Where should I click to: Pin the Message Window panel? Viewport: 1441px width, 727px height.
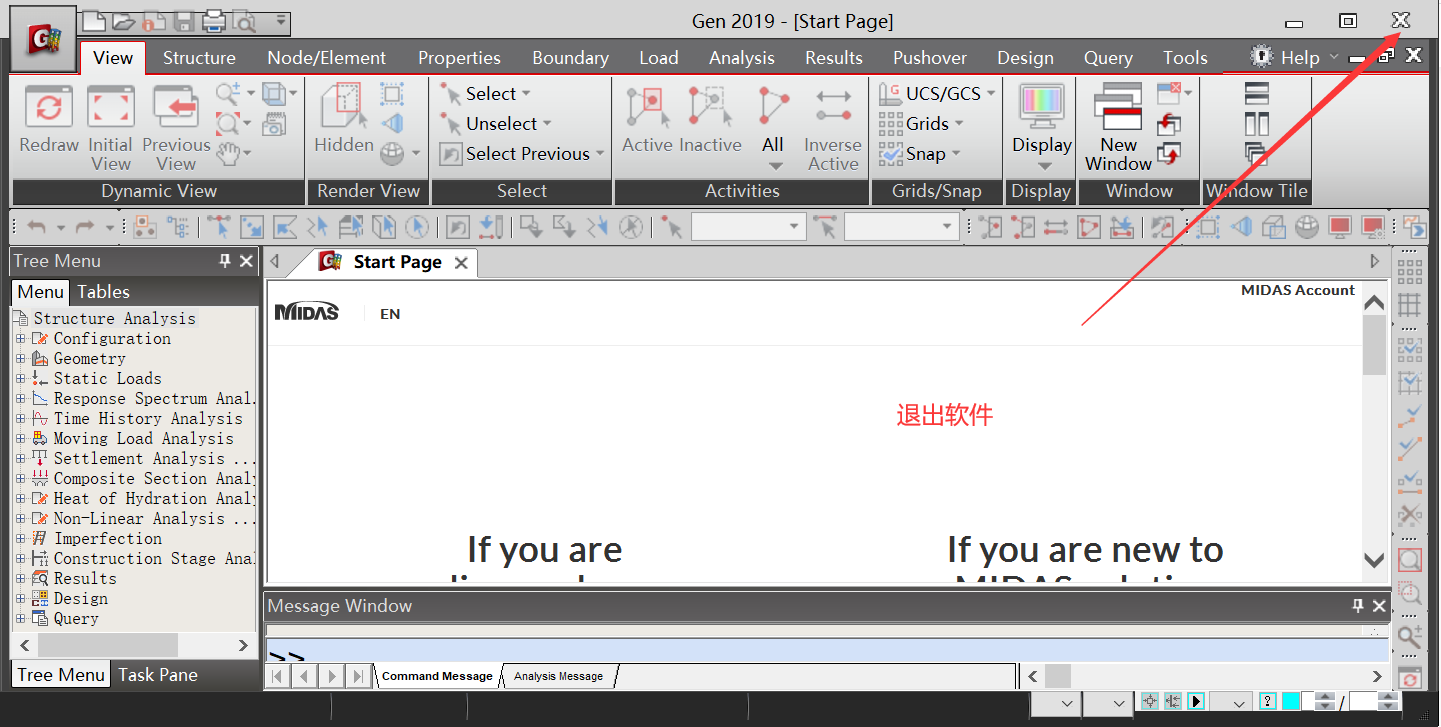[x=1358, y=606]
